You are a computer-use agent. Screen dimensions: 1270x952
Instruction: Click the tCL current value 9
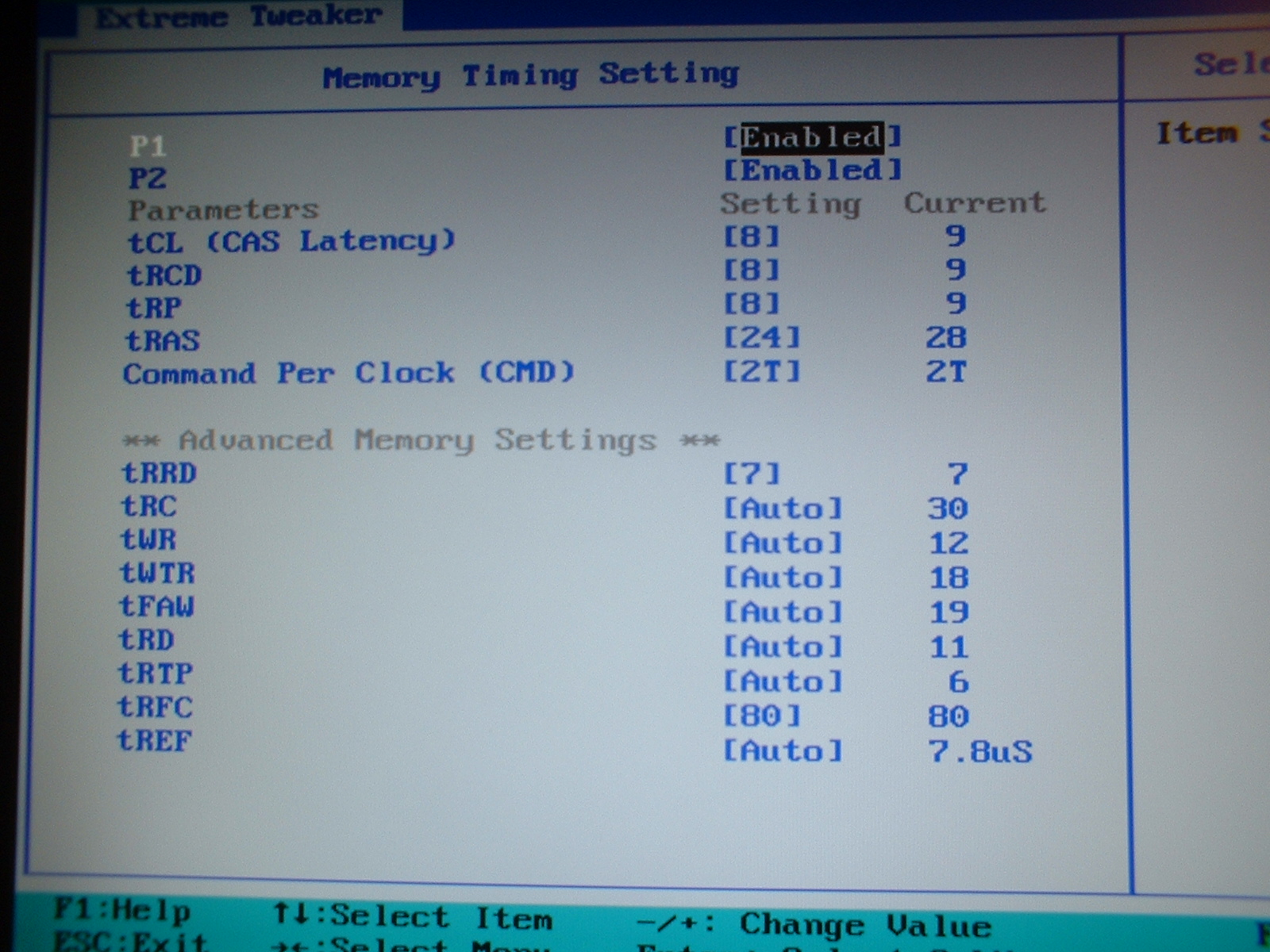[955, 236]
